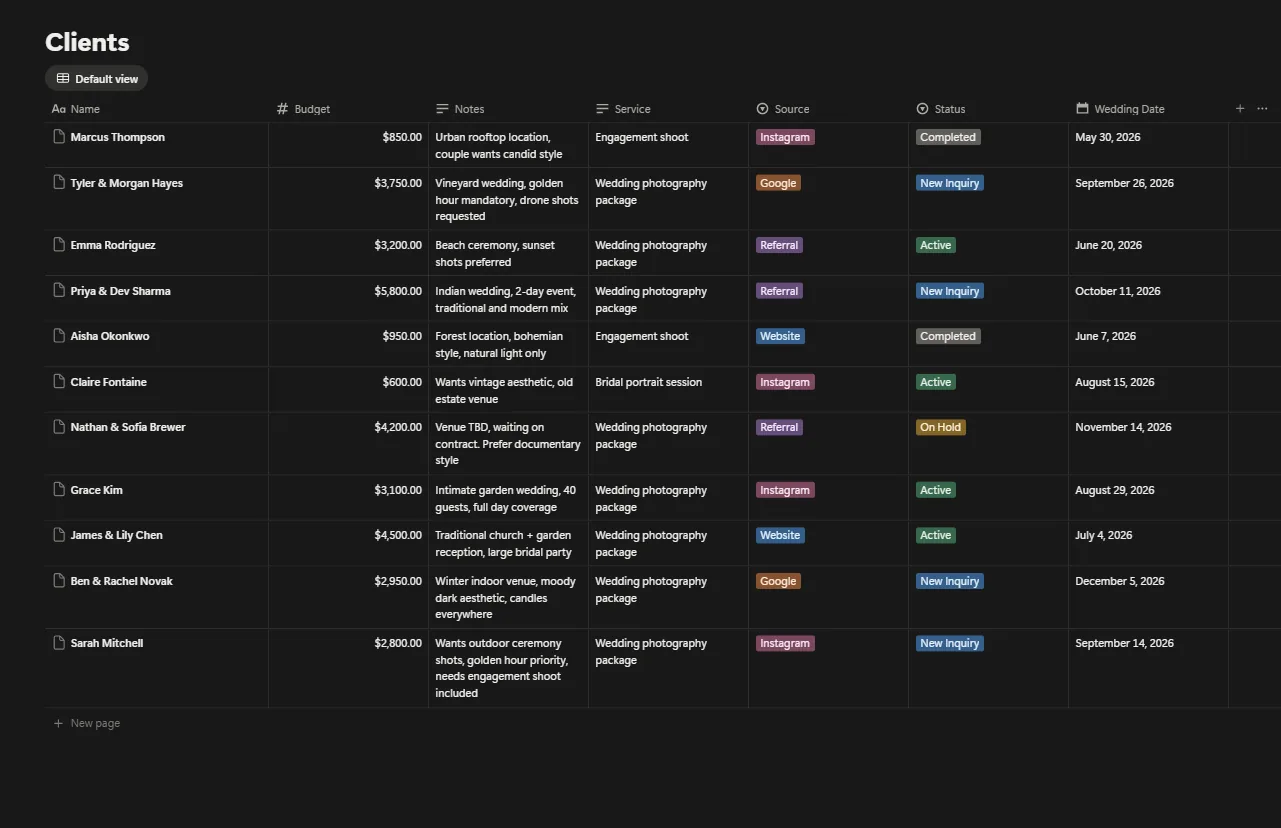Open the Priya & Dev Sharma page
Viewport: 1281px width, 828px height.
coord(120,291)
